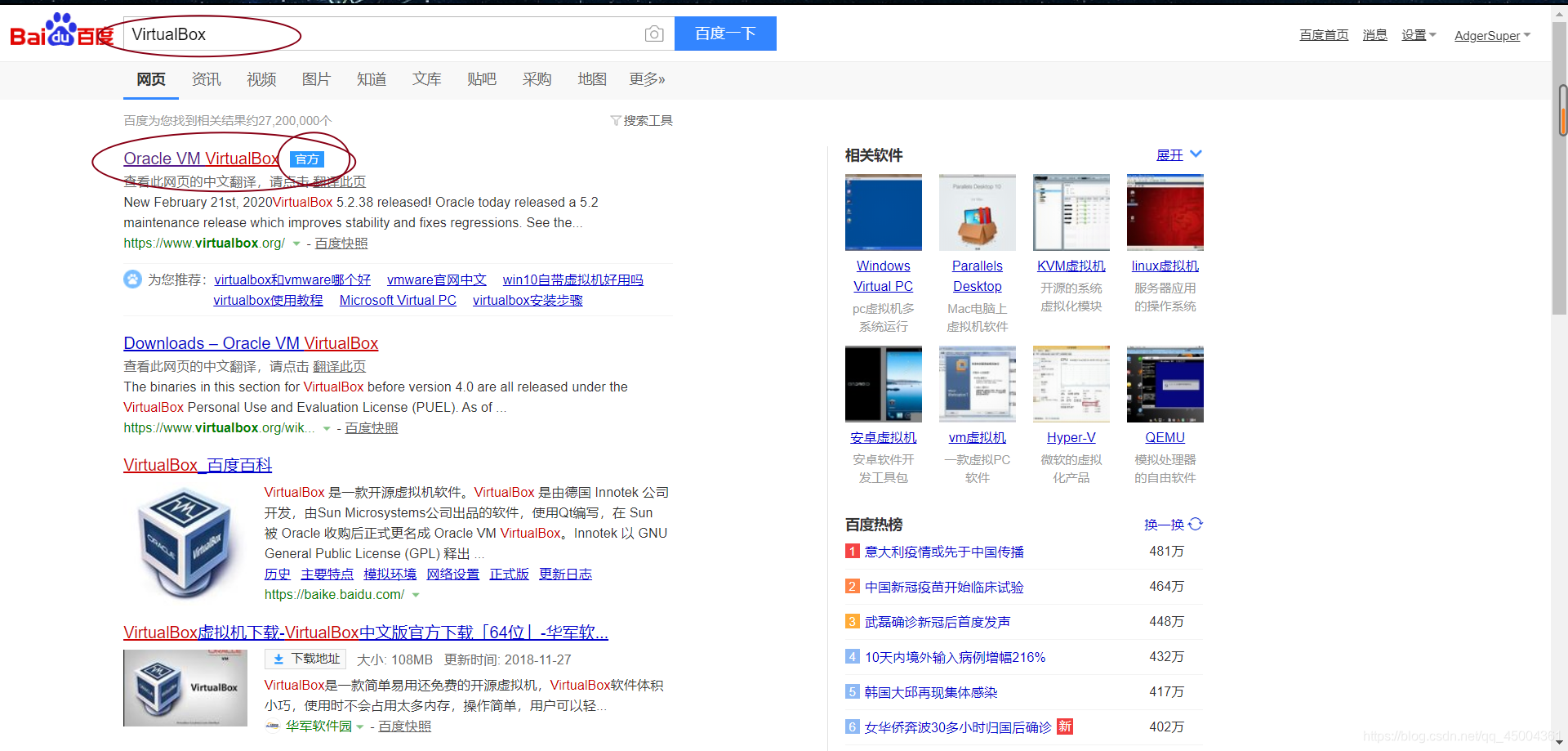
Task: Open hot topic 韩国大邱再现集体感染
Action: point(931,692)
